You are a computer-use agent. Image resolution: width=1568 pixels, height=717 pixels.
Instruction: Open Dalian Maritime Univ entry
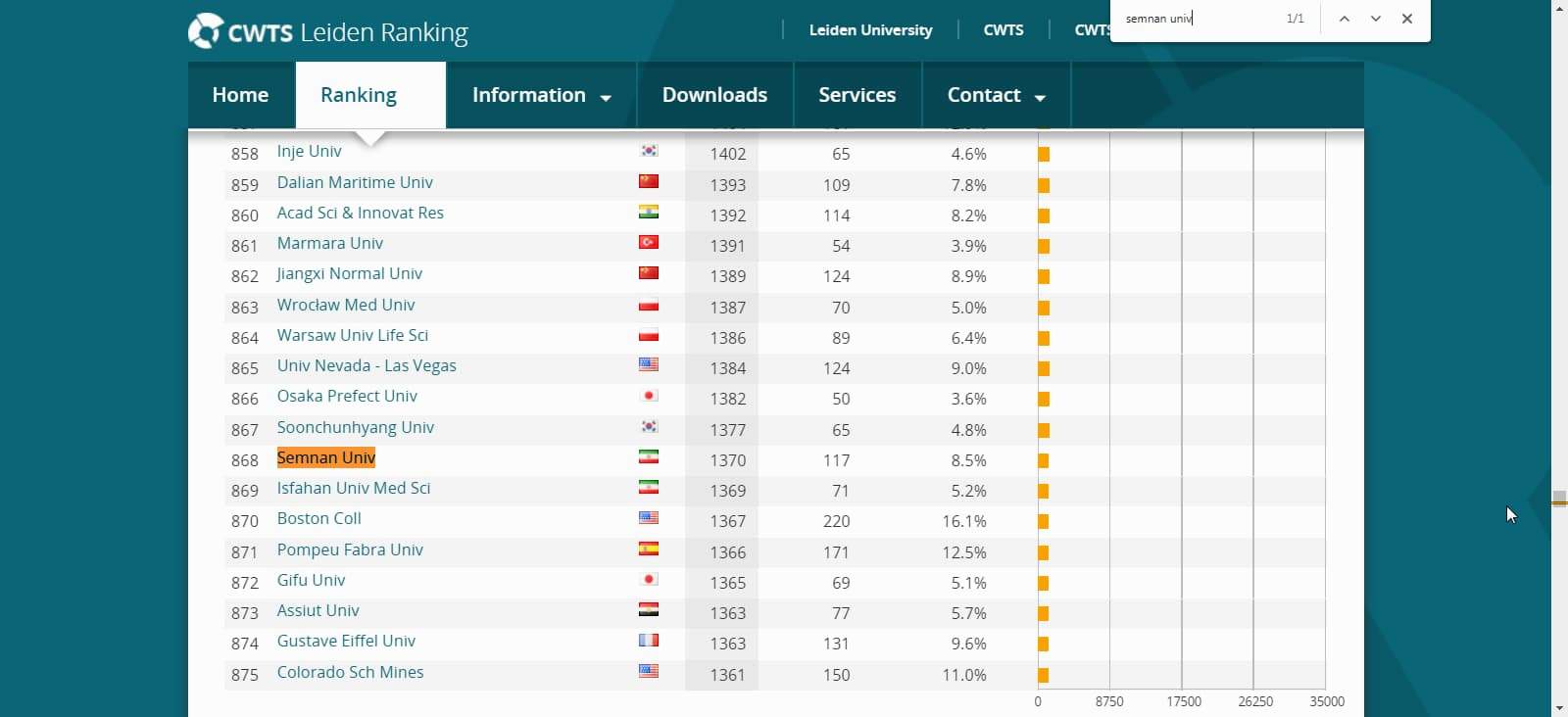coord(355,182)
